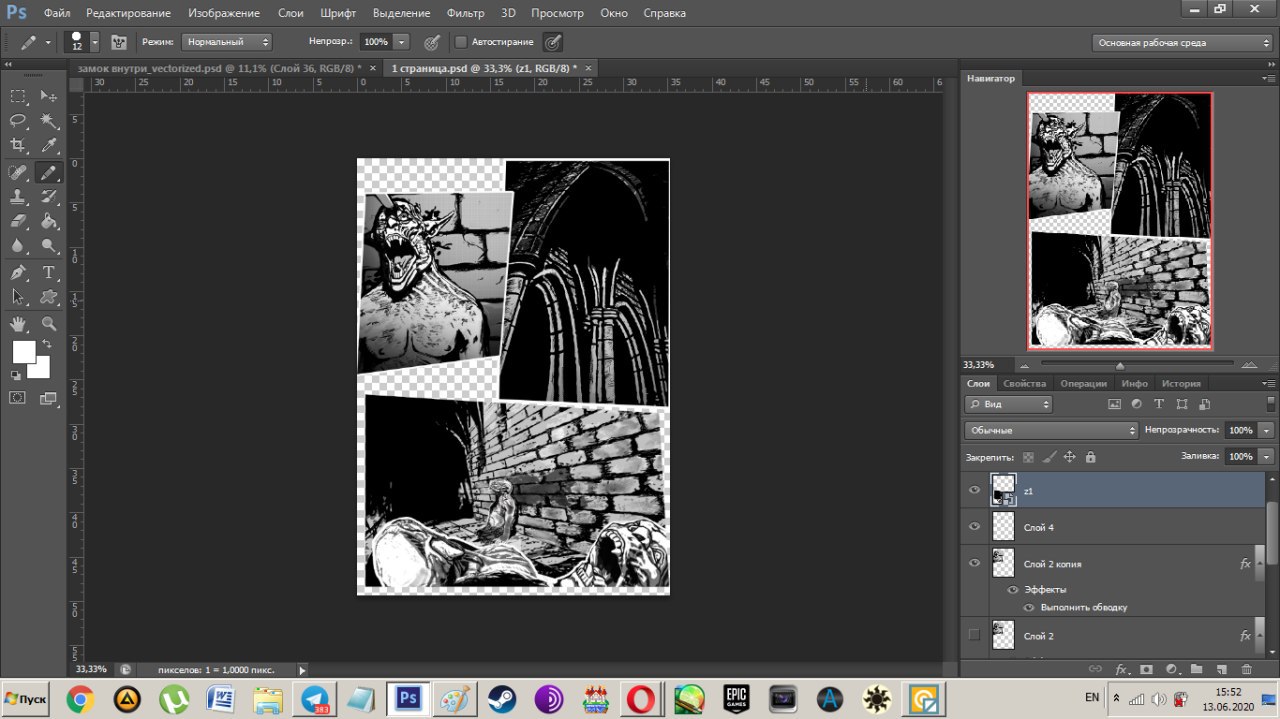Select the Move tool
This screenshot has width=1280, height=719.
(48, 96)
